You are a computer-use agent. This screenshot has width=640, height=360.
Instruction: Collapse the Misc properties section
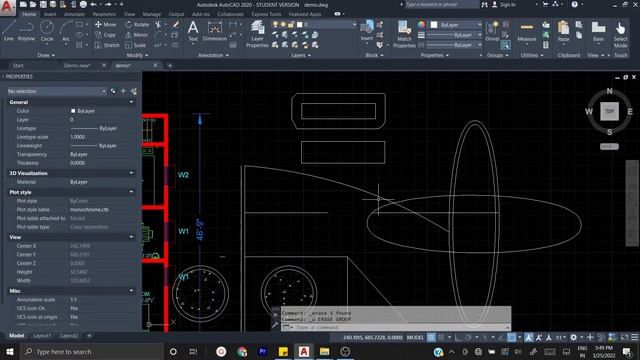131,291
